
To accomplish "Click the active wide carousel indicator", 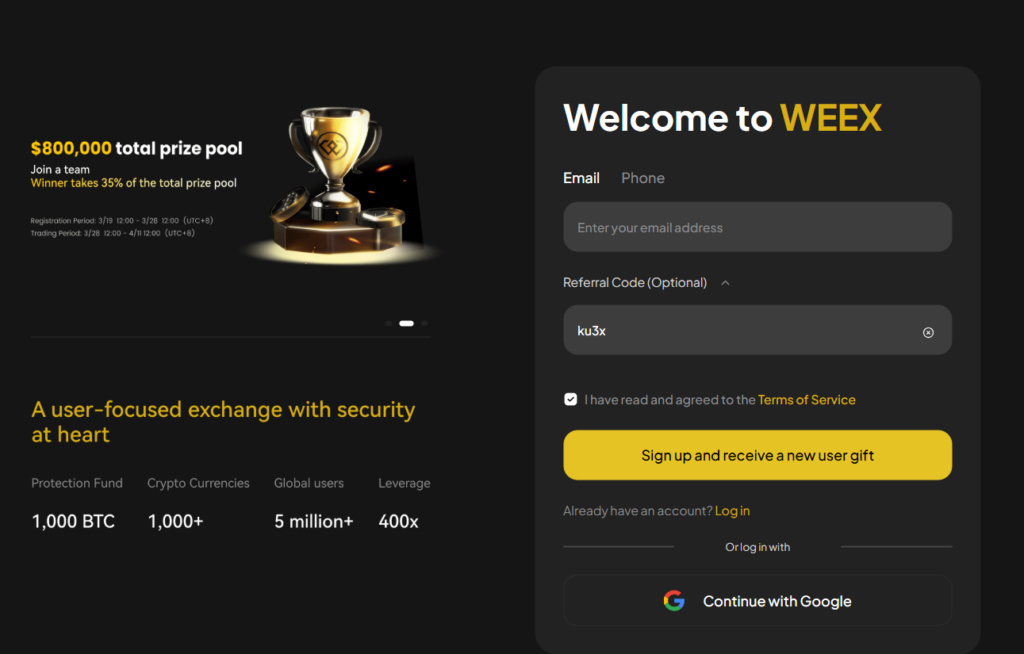I will pyautogui.click(x=406, y=323).
